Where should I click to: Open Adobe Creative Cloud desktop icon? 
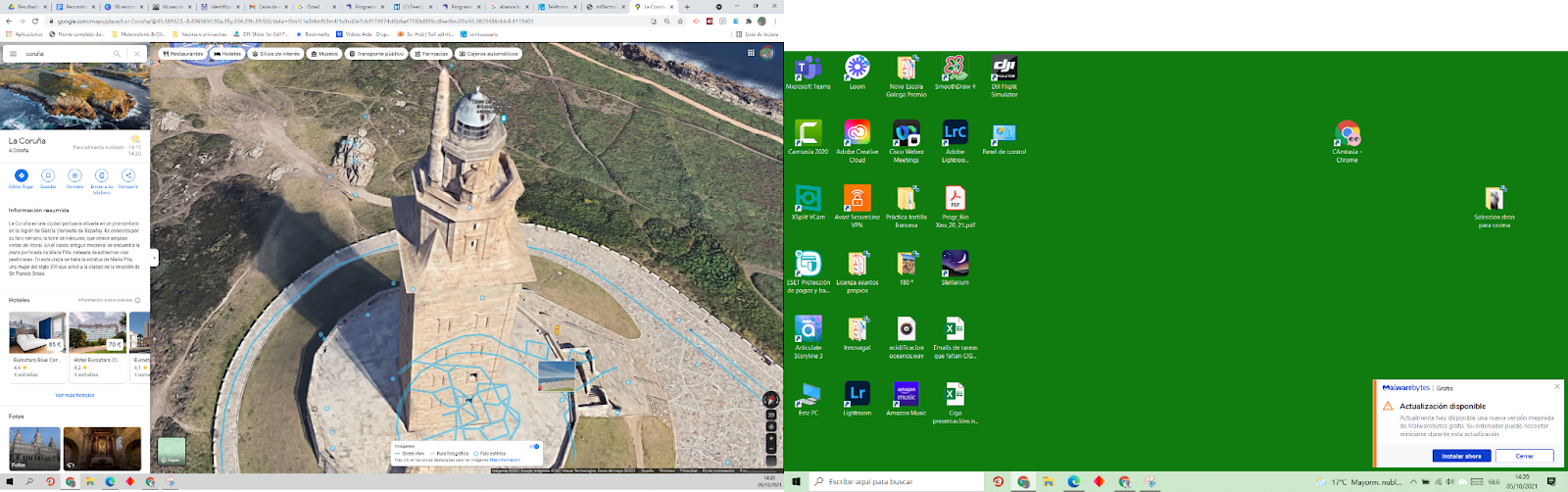[857, 140]
